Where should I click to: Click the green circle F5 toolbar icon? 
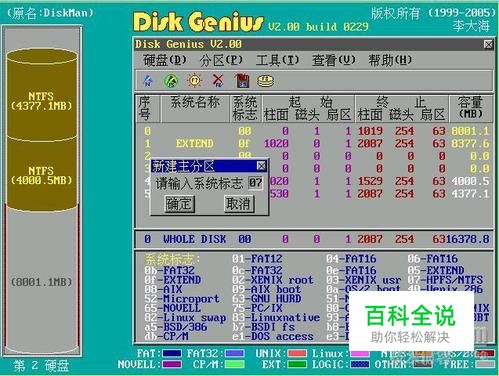[x=171, y=81]
